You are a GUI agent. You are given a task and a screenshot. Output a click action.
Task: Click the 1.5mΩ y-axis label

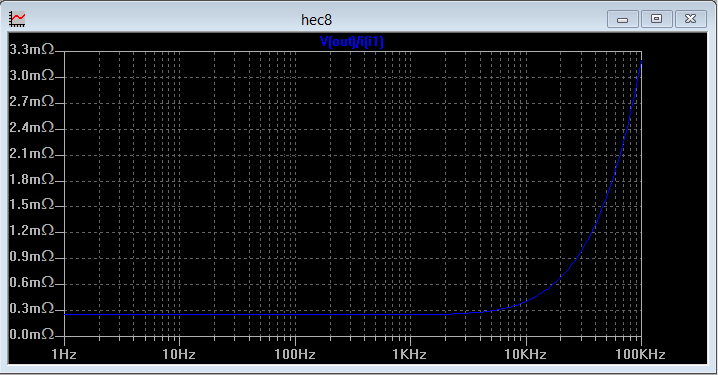[32, 205]
